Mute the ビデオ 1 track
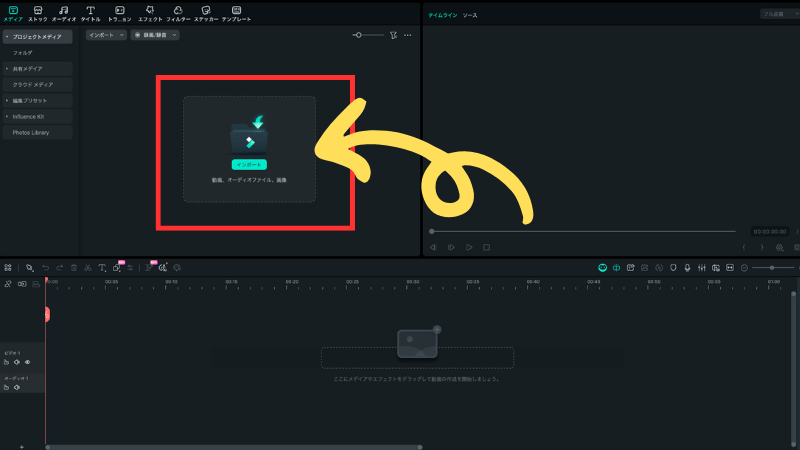The image size is (800, 450). point(17,362)
